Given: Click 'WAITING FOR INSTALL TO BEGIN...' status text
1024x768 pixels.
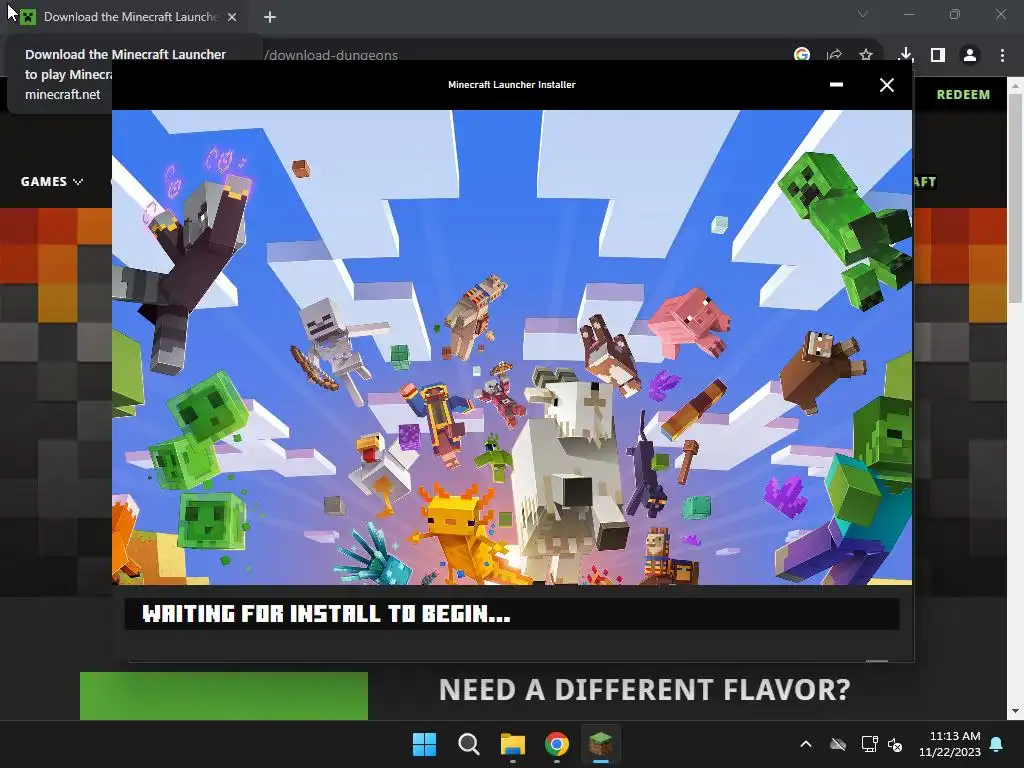Looking at the screenshot, I should click(x=326, y=614).
